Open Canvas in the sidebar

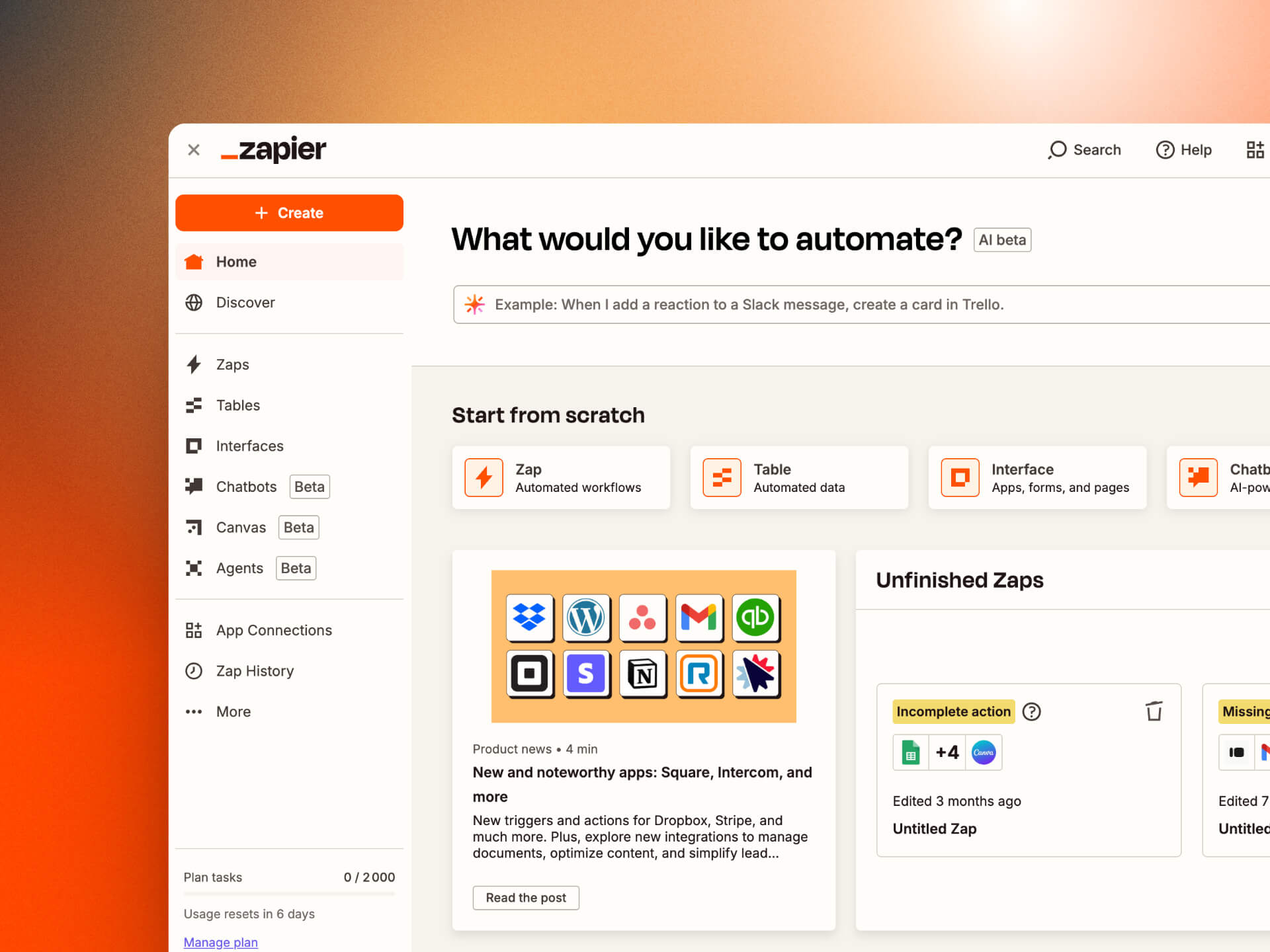click(x=289, y=528)
